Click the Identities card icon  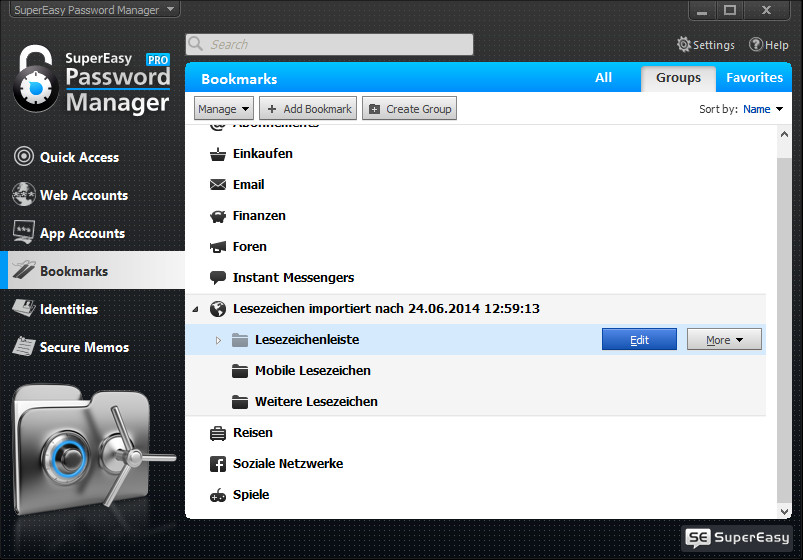(24, 308)
